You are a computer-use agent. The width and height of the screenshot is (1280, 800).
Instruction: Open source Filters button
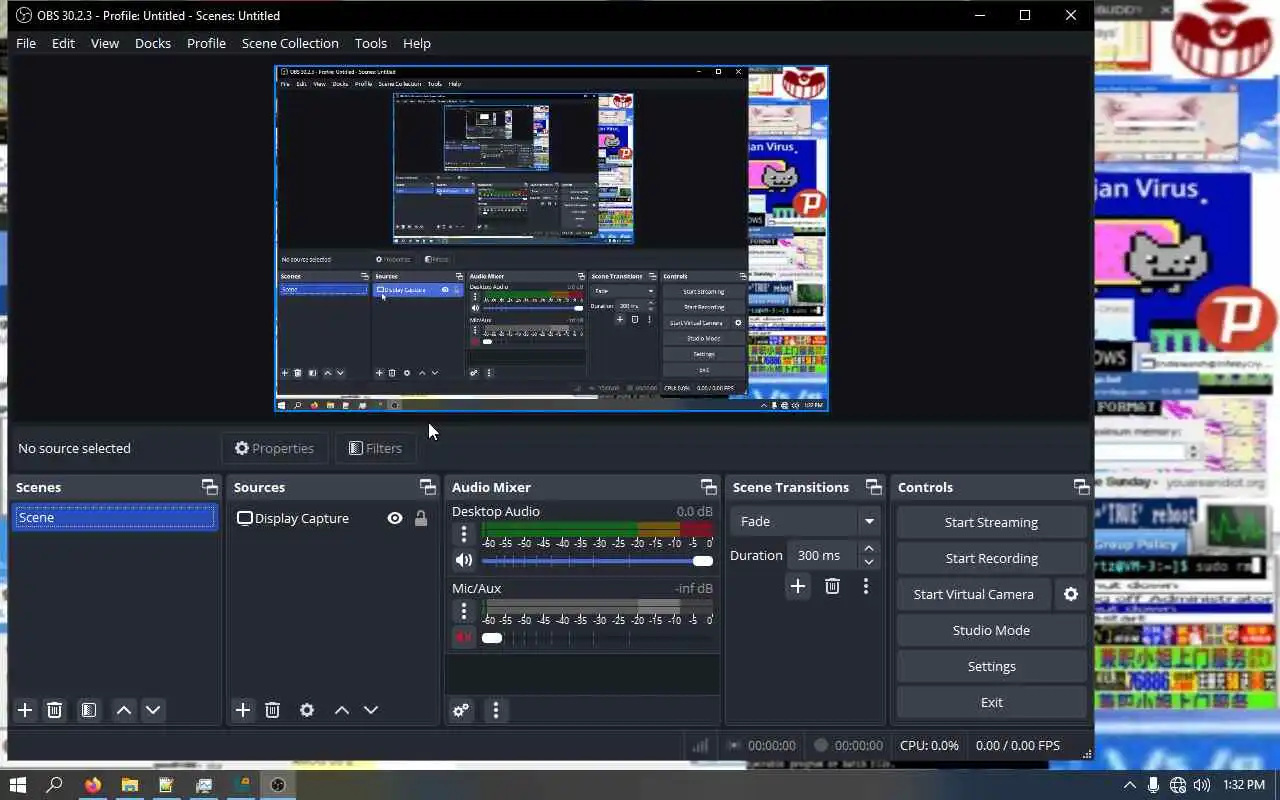pyautogui.click(x=375, y=448)
